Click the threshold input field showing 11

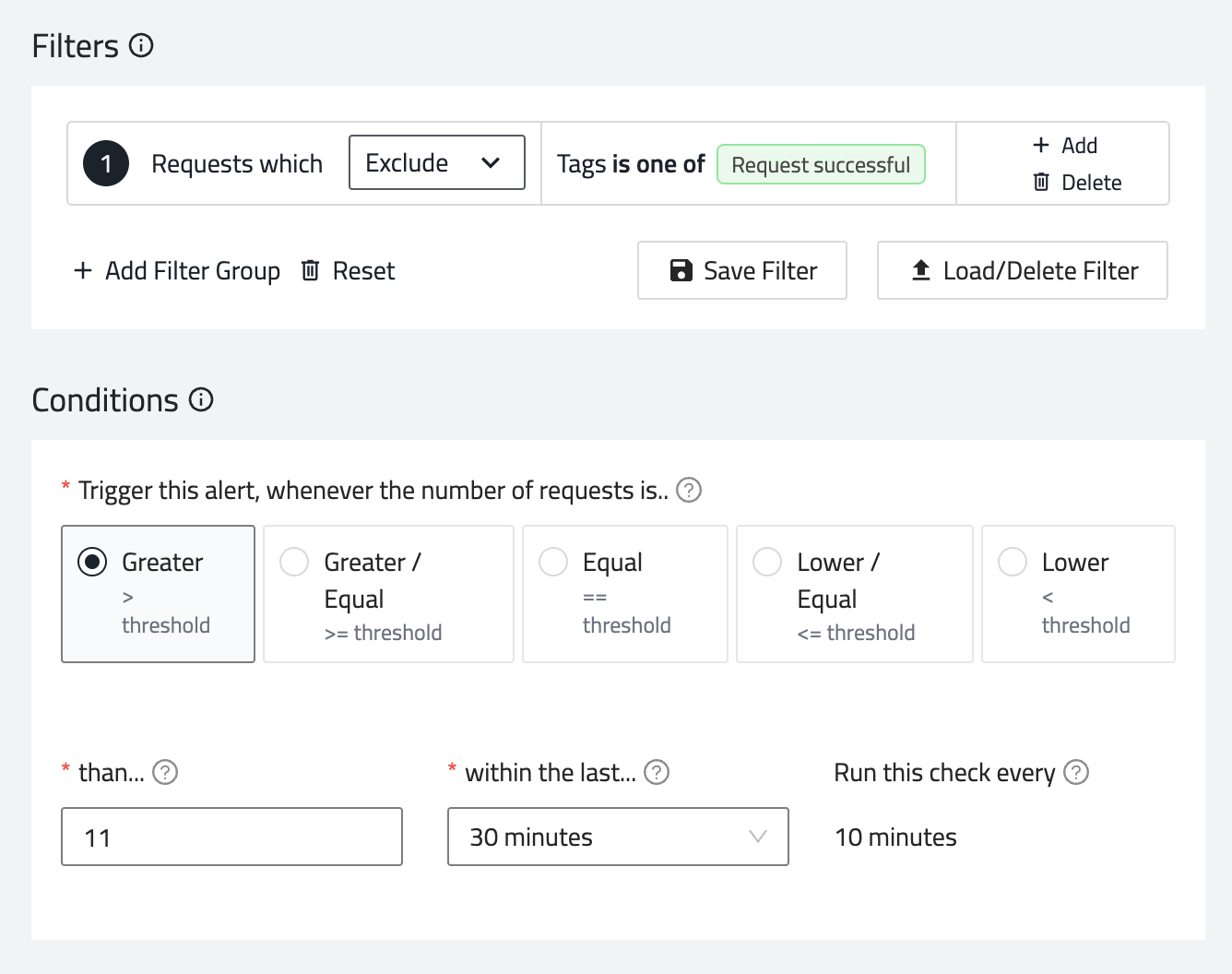pos(231,837)
